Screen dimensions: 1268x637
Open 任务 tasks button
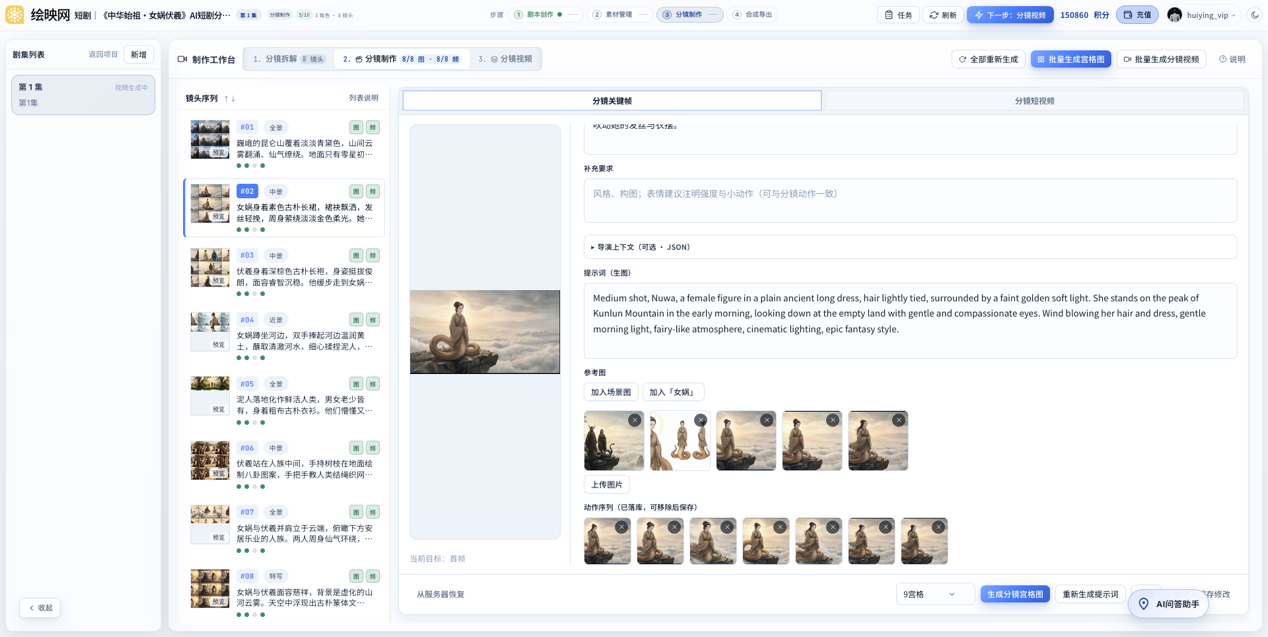pos(898,15)
